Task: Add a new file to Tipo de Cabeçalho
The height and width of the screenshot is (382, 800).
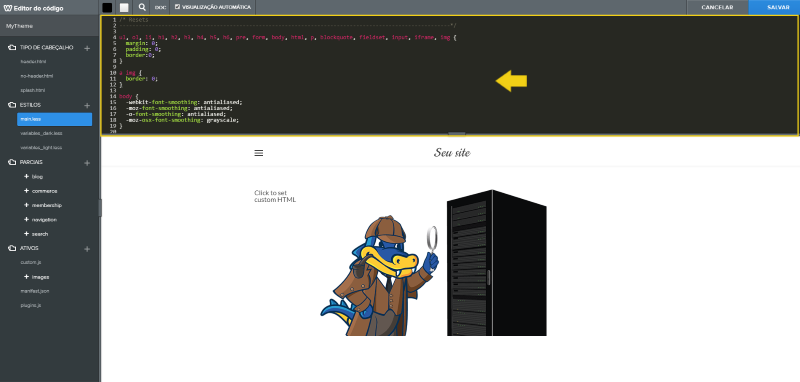Action: [x=87, y=48]
